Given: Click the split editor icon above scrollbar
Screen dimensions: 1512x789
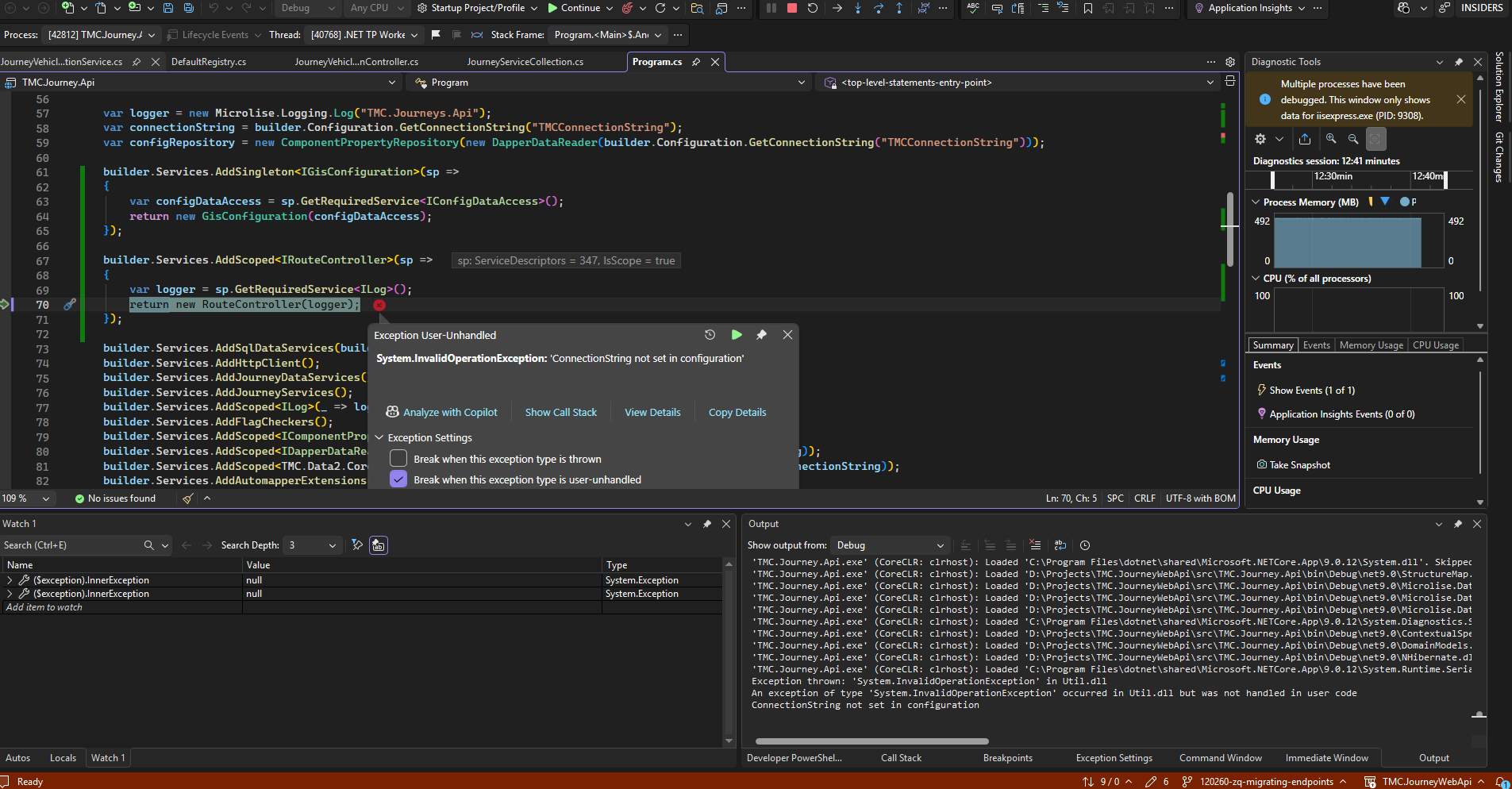Looking at the screenshot, I should [x=1230, y=82].
